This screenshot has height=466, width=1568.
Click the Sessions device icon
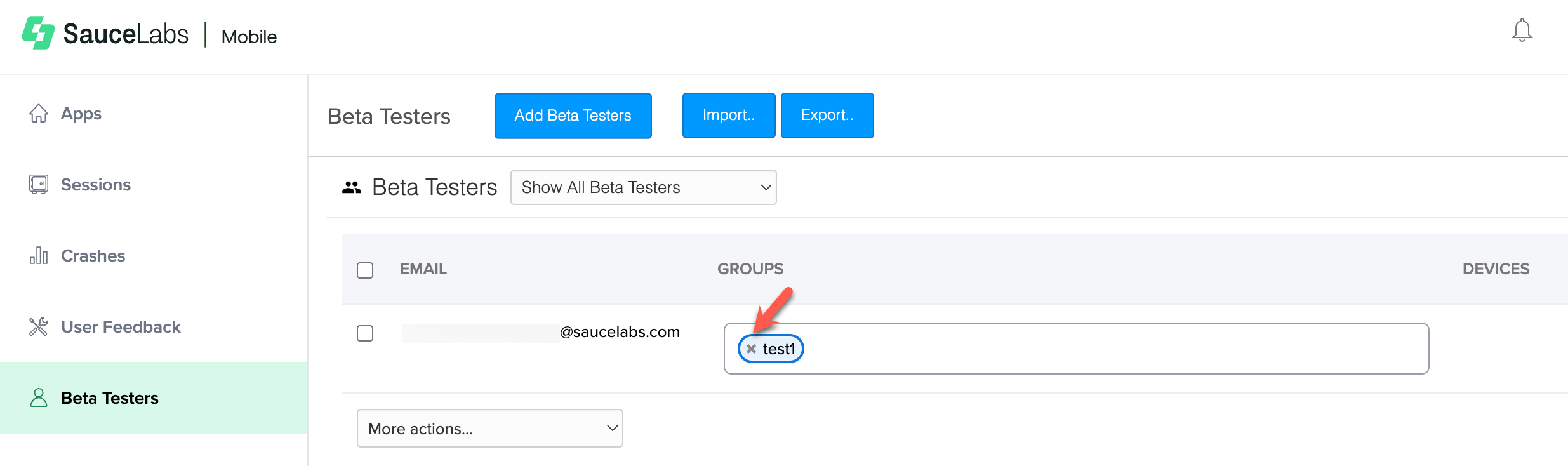coord(39,185)
